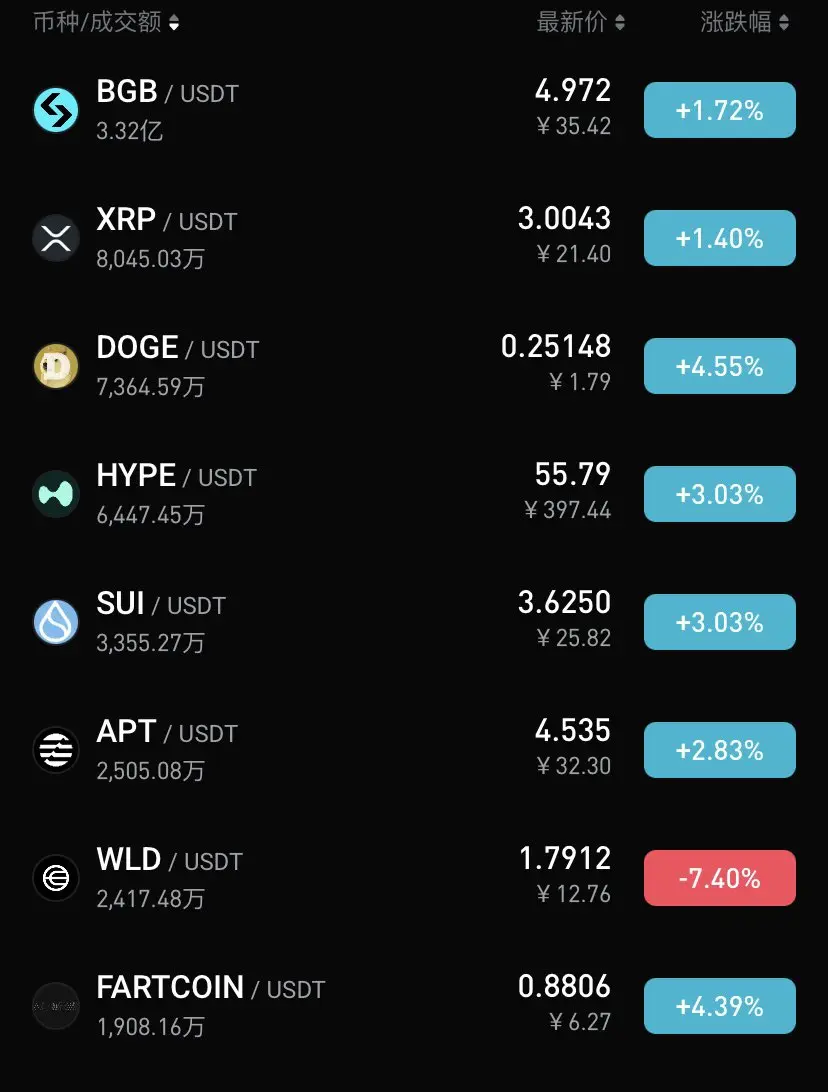Sort list by 最新价 arrows
The image size is (828, 1092).
point(620,23)
